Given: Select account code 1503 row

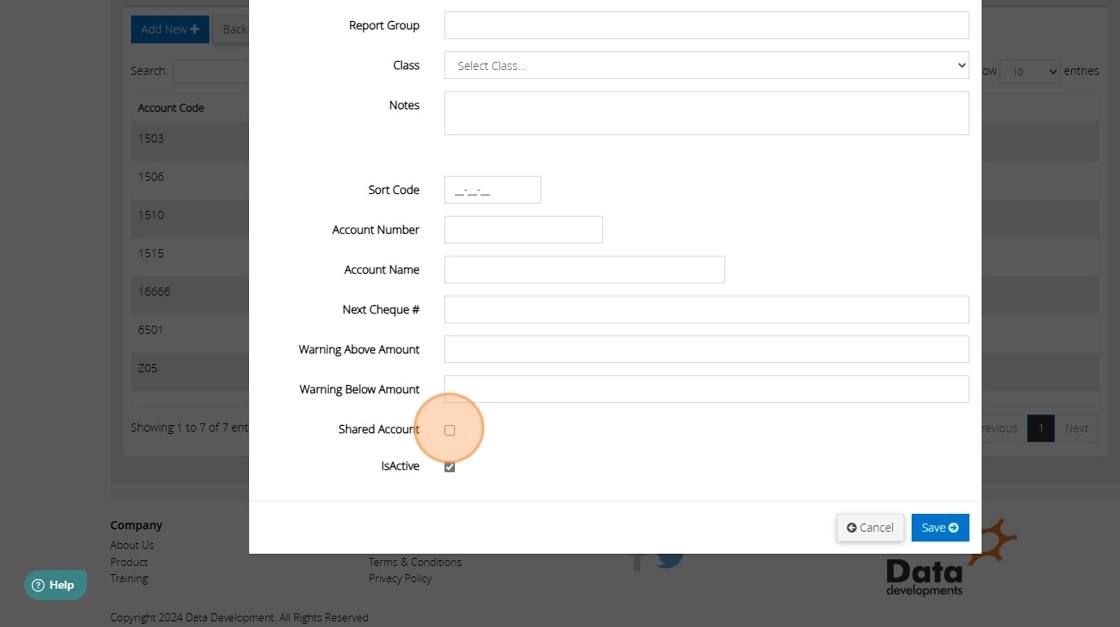Looking at the screenshot, I should 189,139.
